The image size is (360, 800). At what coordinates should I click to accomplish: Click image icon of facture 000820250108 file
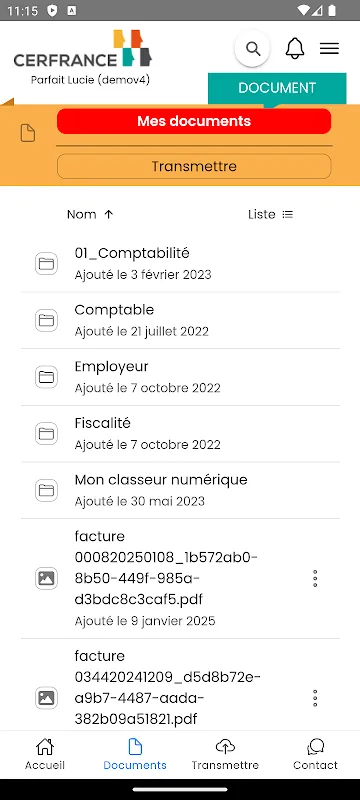pos(46,579)
